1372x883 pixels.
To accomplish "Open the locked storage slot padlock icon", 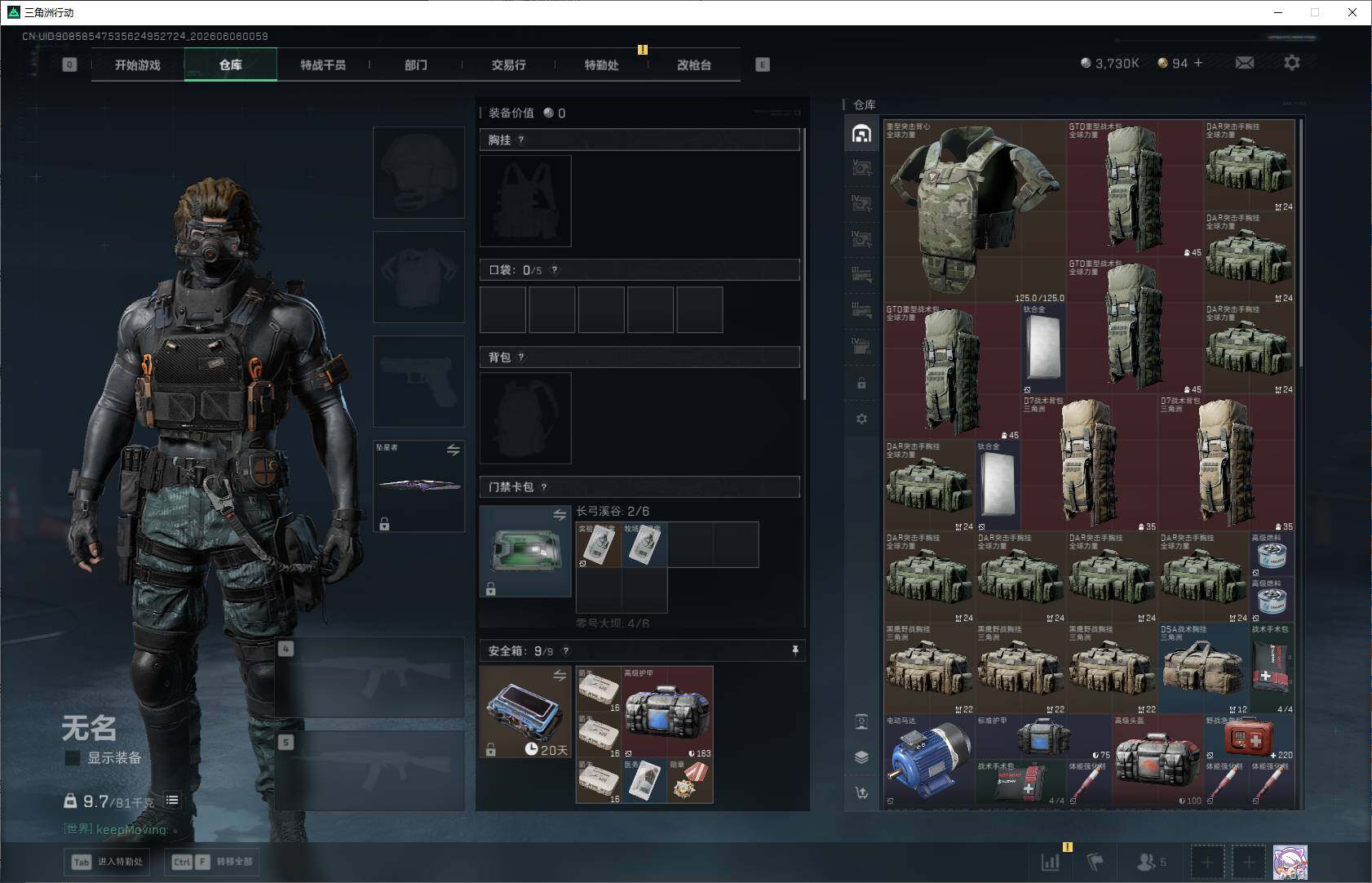I will [x=861, y=383].
